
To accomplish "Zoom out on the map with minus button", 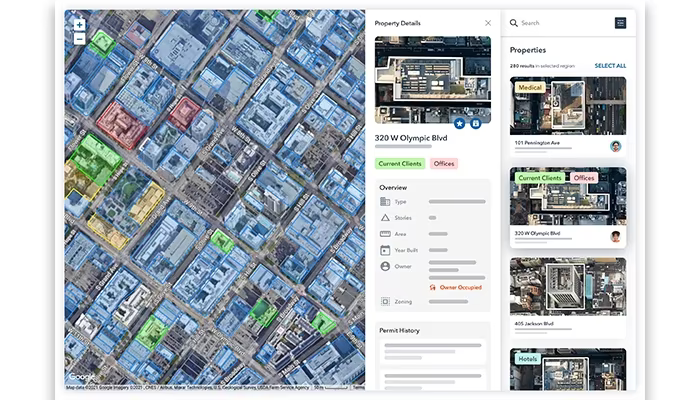I will tap(79, 39).
